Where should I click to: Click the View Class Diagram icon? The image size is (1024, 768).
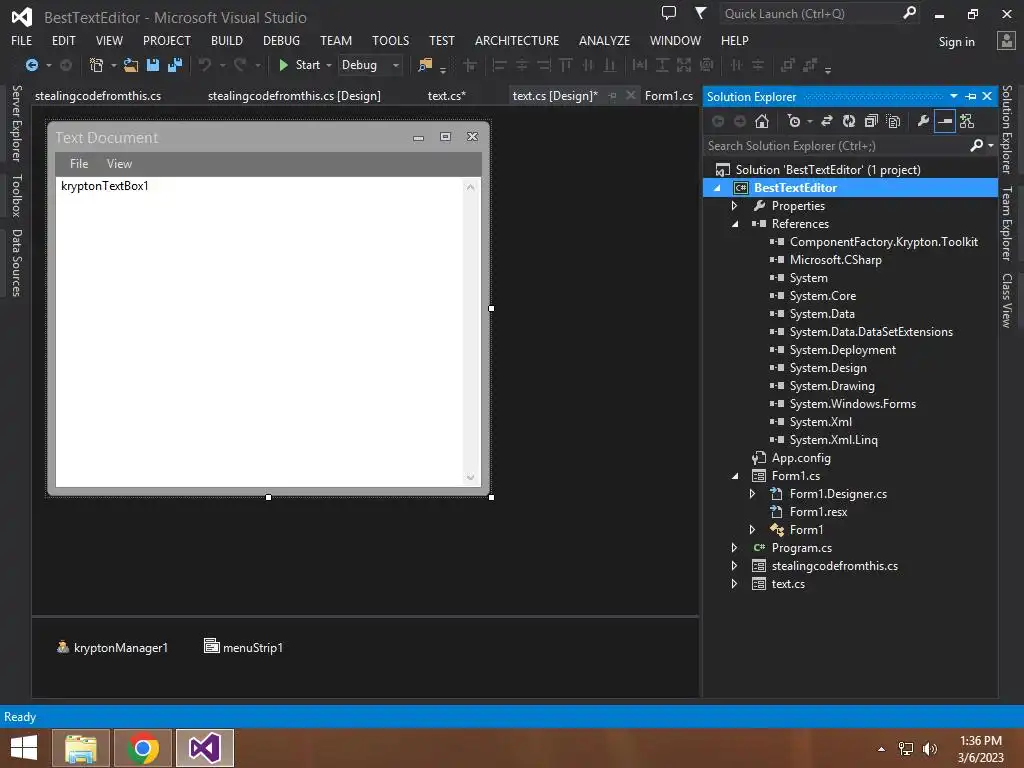967,121
